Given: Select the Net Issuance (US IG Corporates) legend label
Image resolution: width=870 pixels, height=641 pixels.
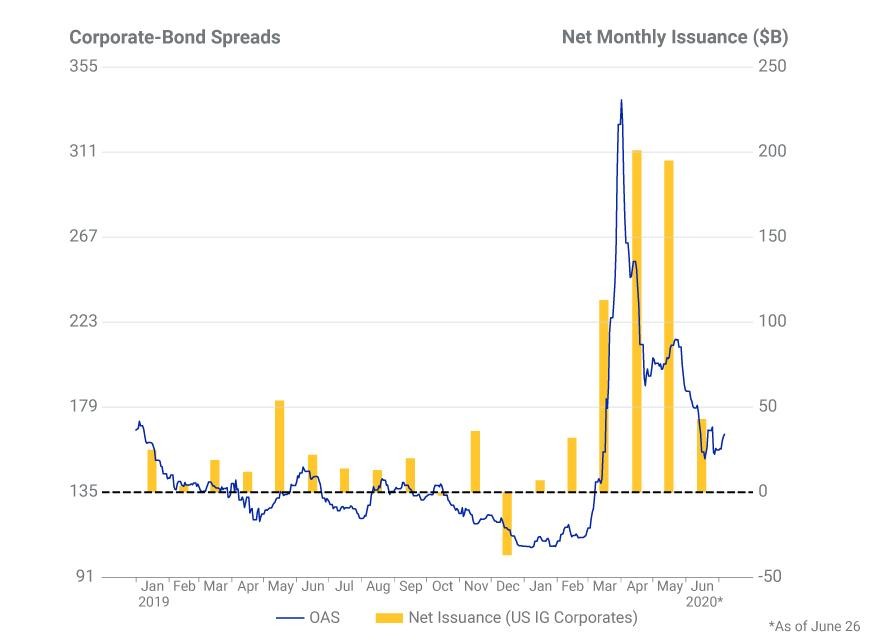Looking at the screenshot, I should coord(523,618).
